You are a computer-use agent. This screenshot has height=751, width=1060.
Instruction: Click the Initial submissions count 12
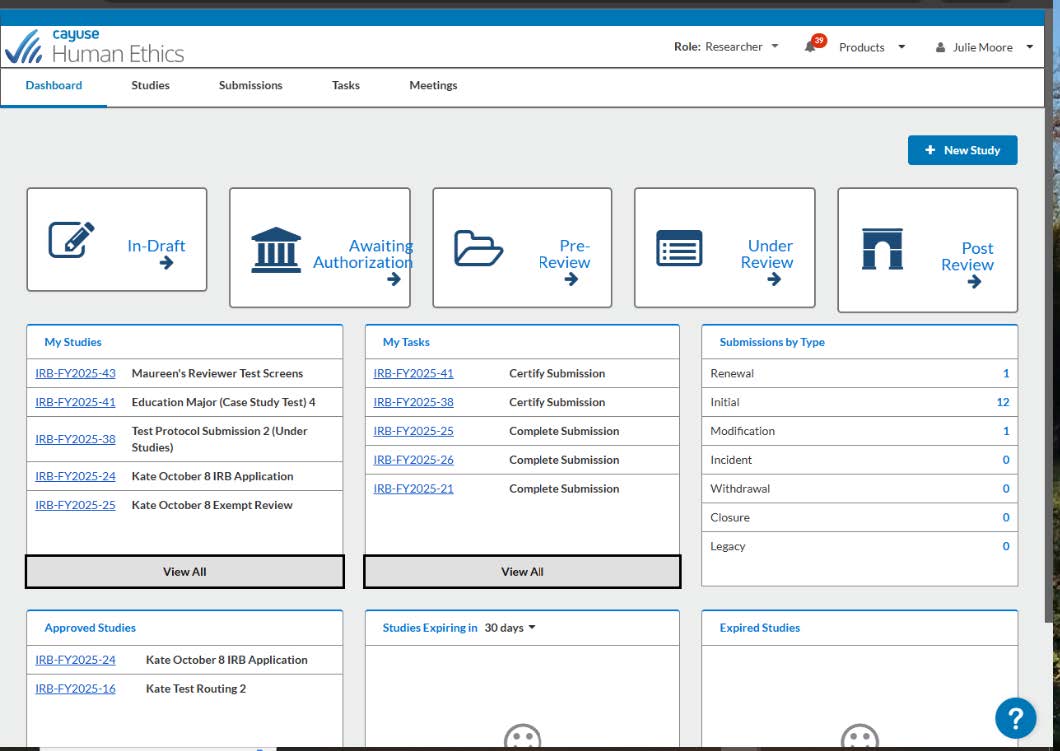point(1003,402)
